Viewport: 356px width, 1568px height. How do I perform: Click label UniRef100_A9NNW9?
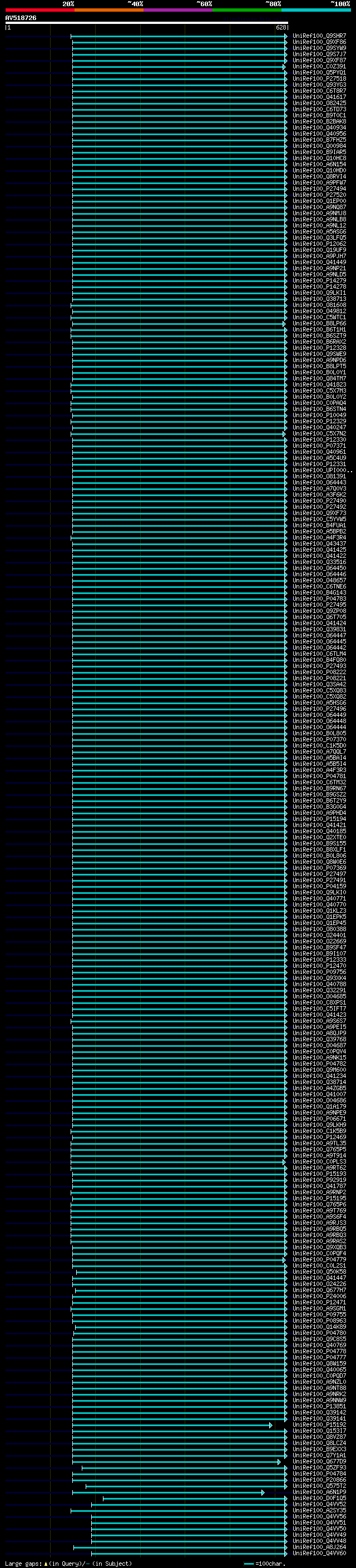pos(319,1400)
